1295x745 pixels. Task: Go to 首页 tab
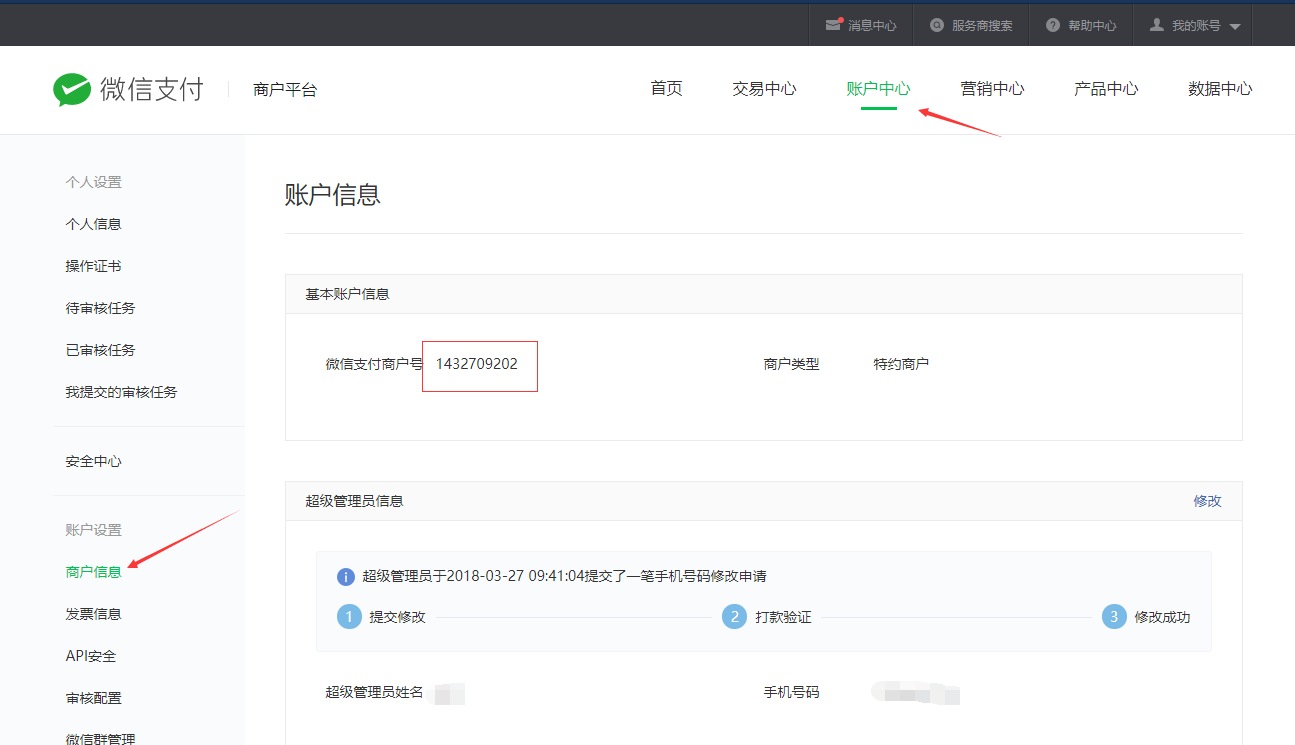point(666,89)
